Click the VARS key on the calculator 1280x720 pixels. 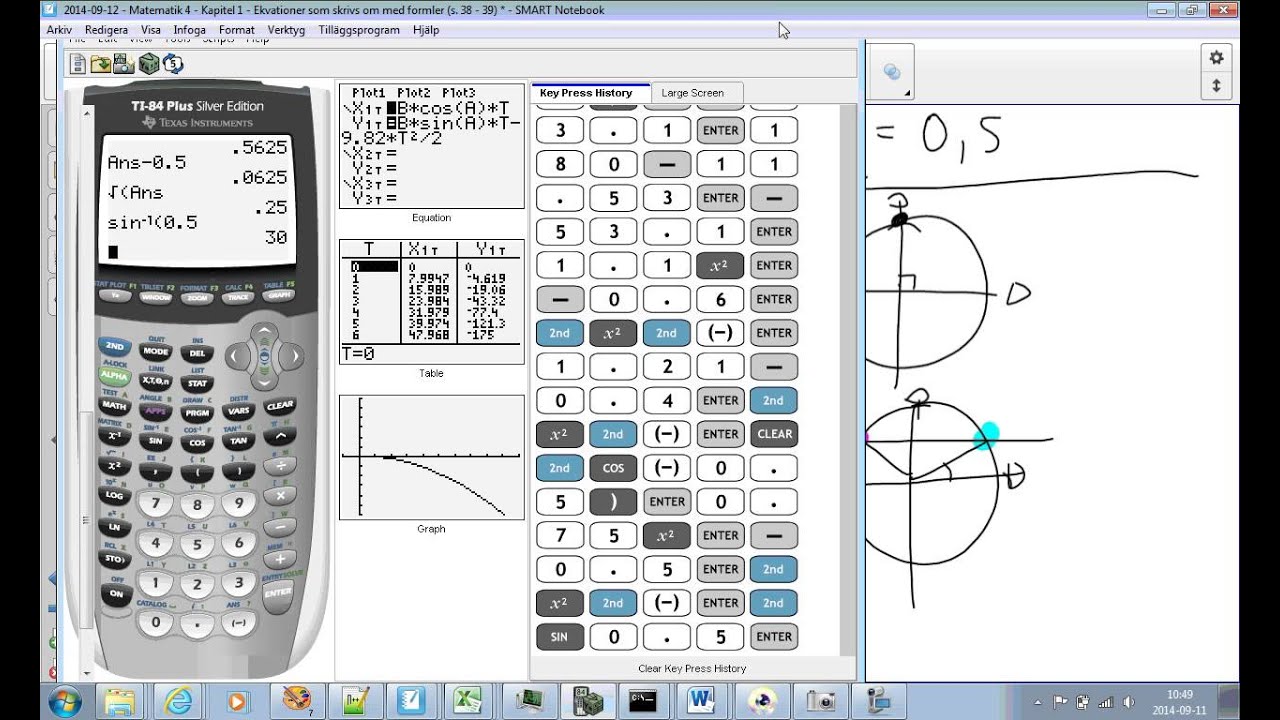pos(238,411)
